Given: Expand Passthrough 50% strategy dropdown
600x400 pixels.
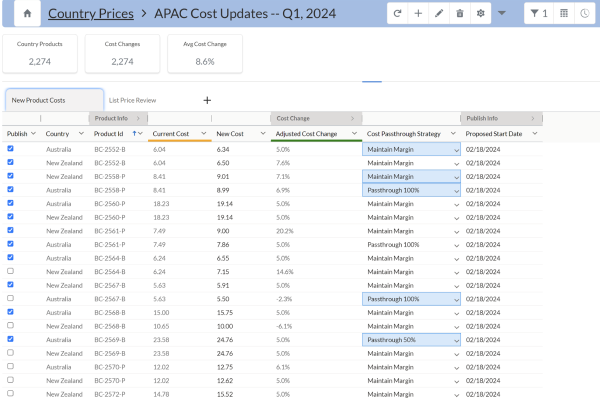Looking at the screenshot, I should click(456, 339).
